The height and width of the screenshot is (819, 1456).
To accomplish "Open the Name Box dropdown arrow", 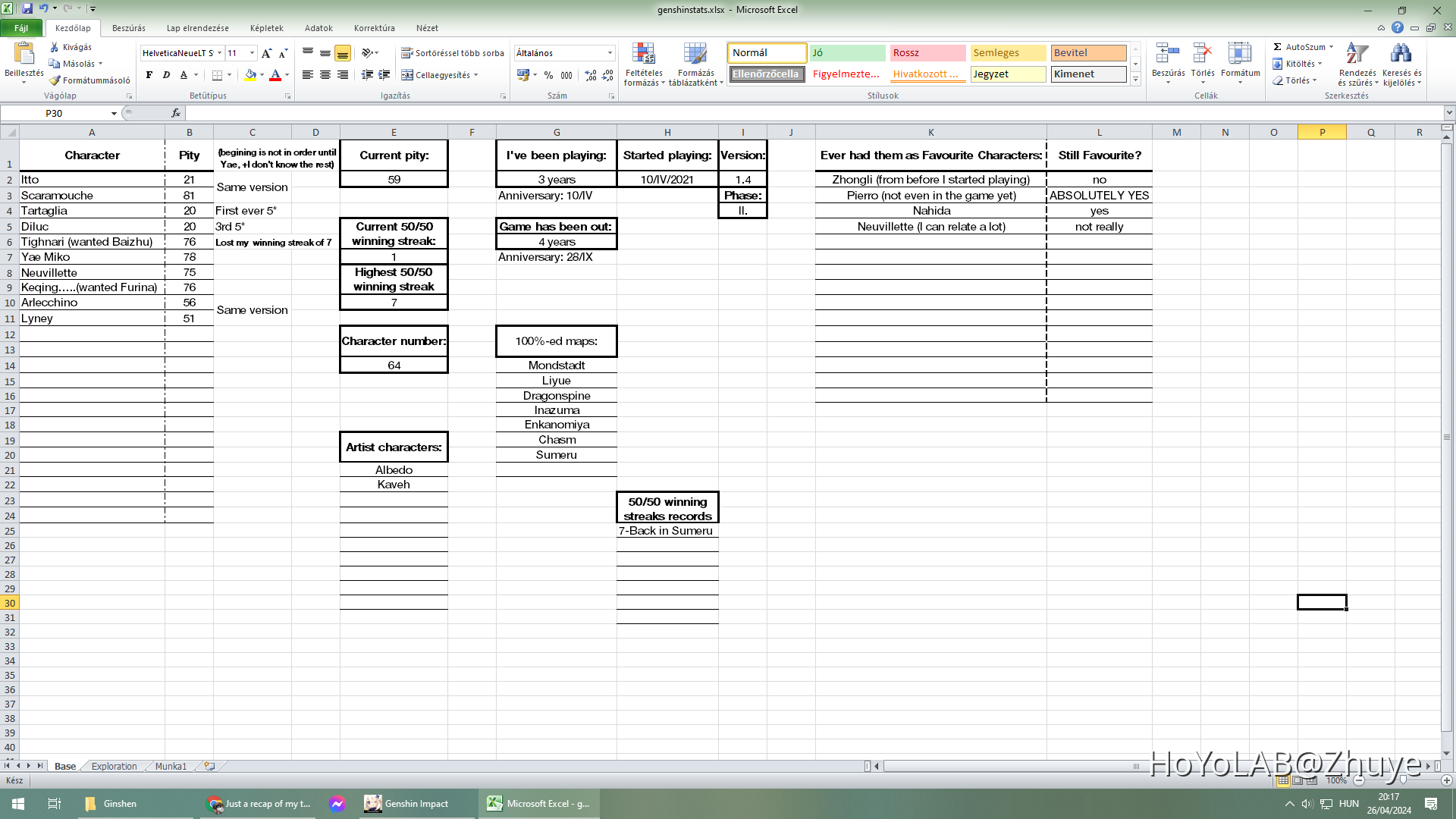I will pos(114,114).
